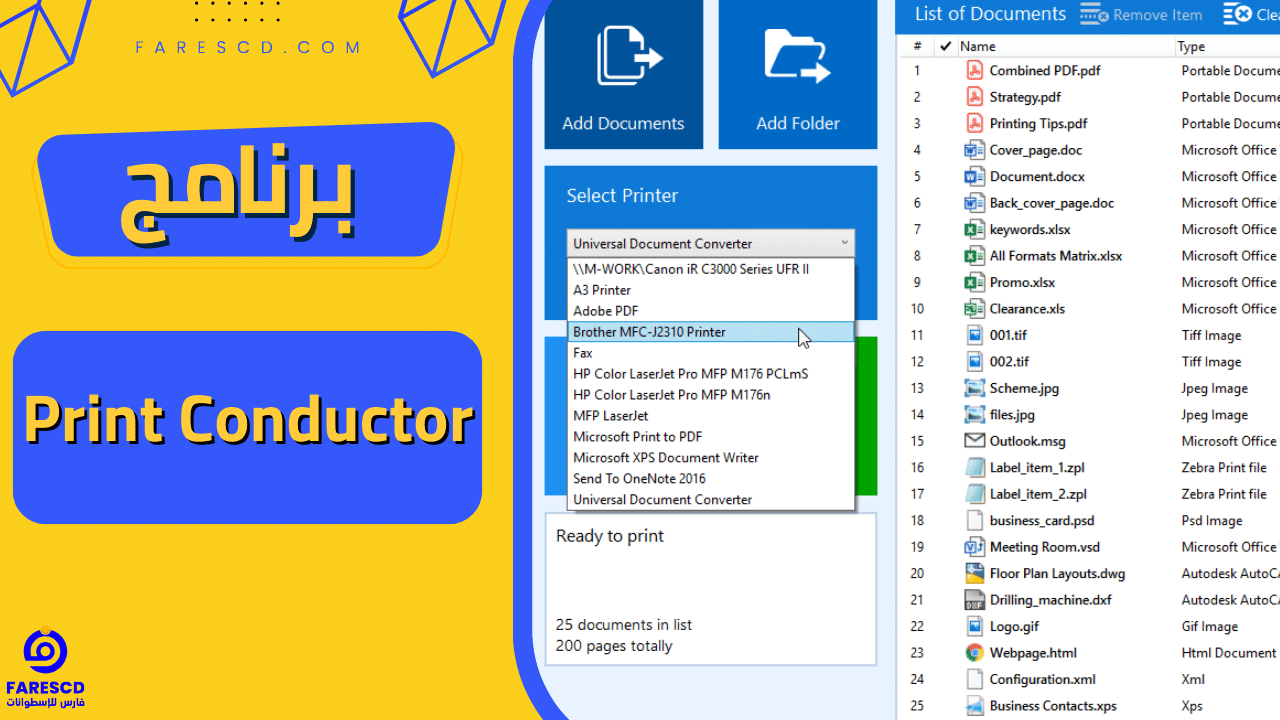The width and height of the screenshot is (1280, 720).
Task: Click the Remove Item toolbar button
Action: [x=1142, y=15]
